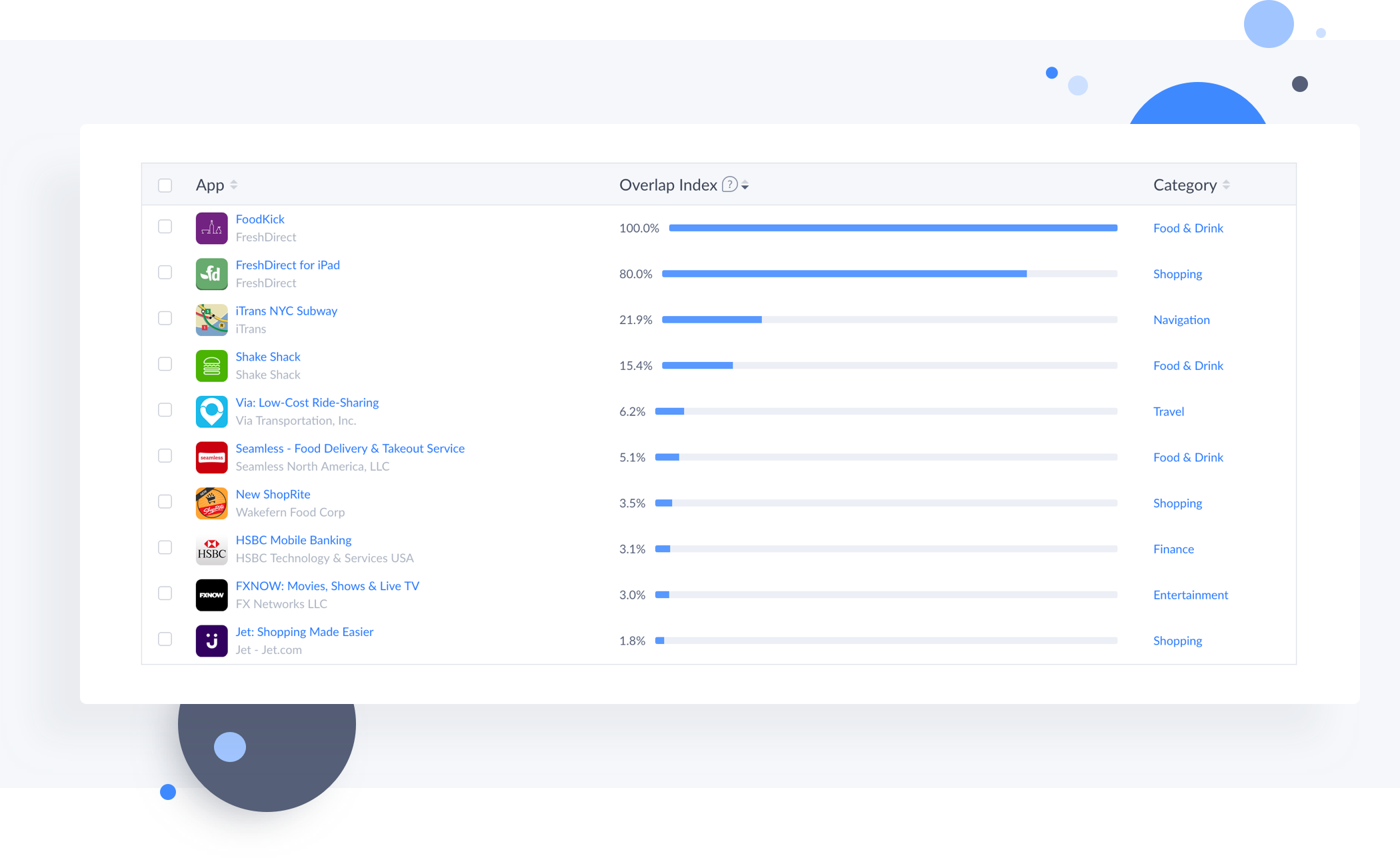Click Food & Drink category for Seamless
This screenshot has height=858, width=1400.
[x=1188, y=457]
